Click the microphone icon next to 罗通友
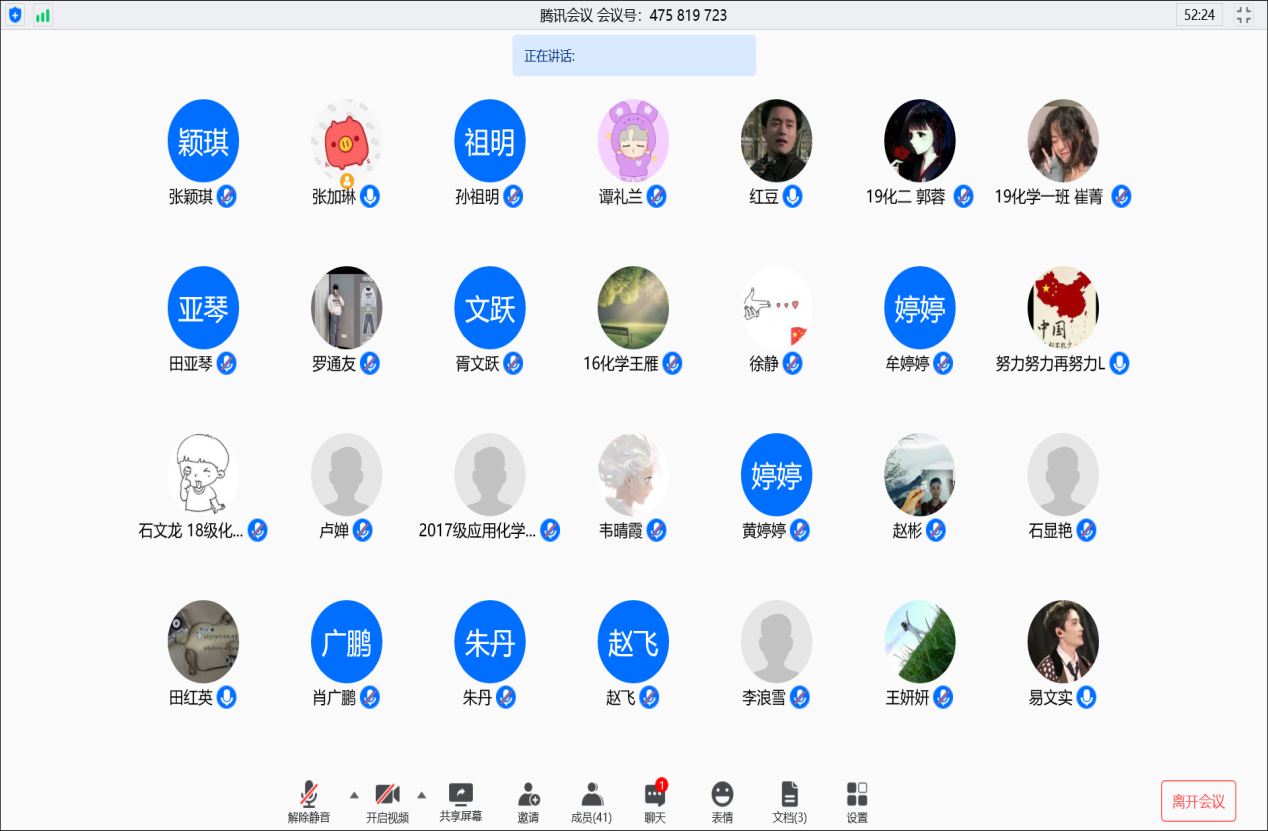 click(x=370, y=363)
